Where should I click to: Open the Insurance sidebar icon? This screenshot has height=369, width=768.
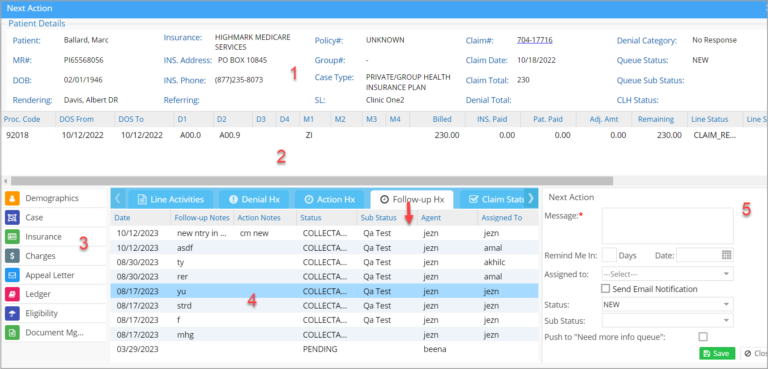[12, 237]
